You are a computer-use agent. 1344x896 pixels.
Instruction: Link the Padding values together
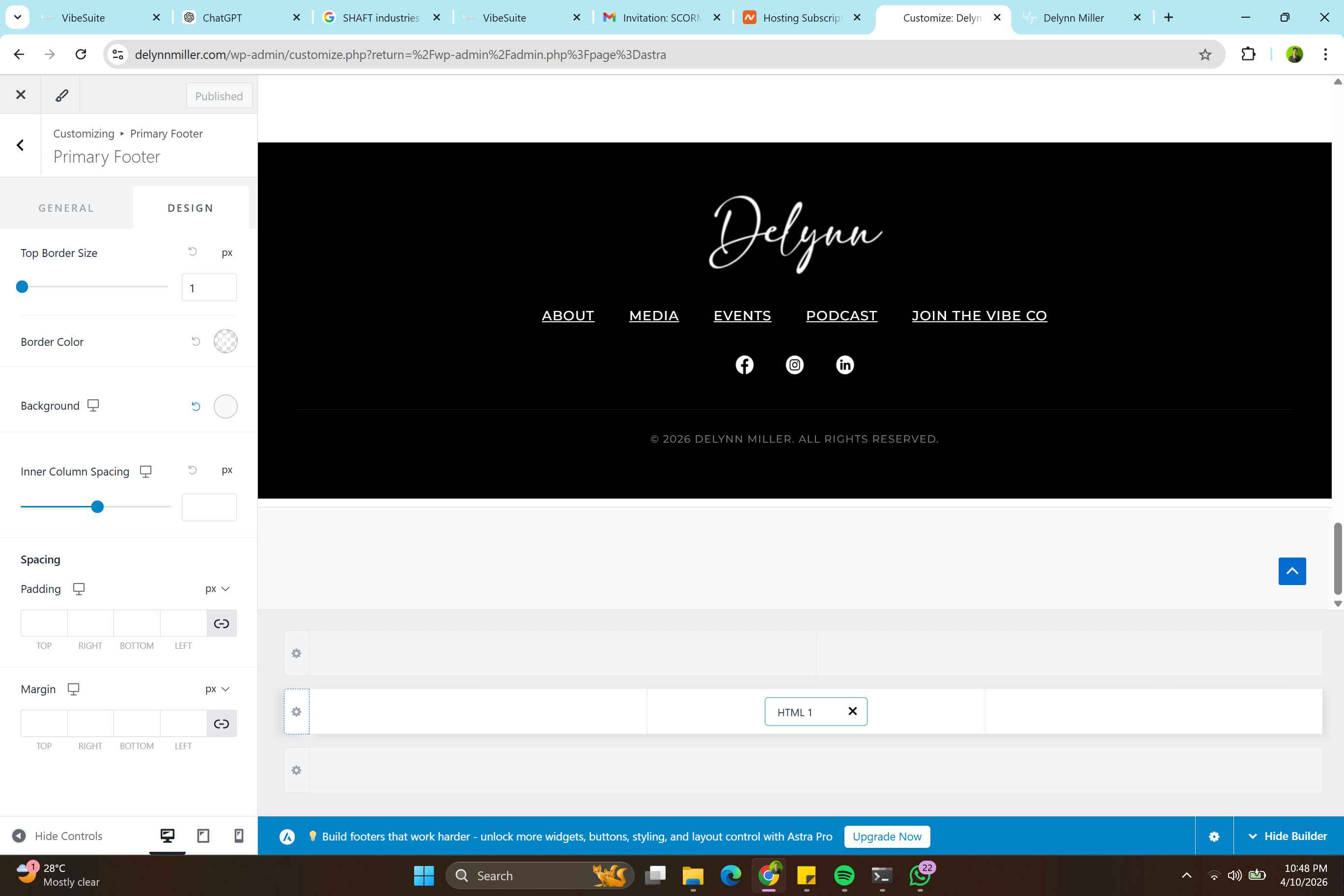pos(221,623)
